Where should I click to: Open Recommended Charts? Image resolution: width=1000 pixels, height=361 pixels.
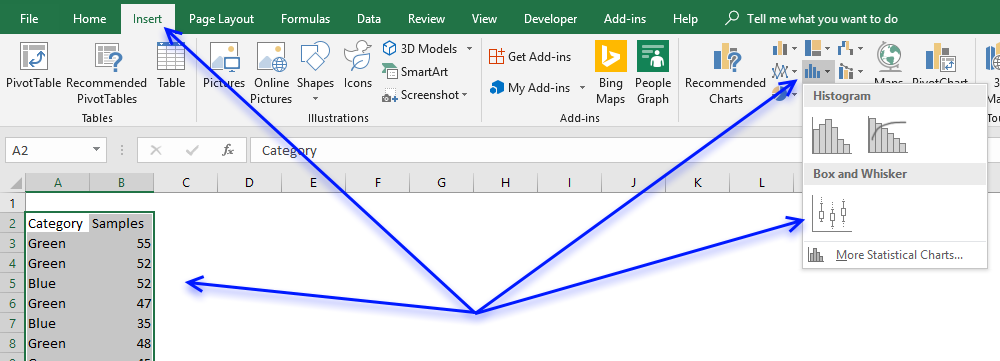[725, 73]
